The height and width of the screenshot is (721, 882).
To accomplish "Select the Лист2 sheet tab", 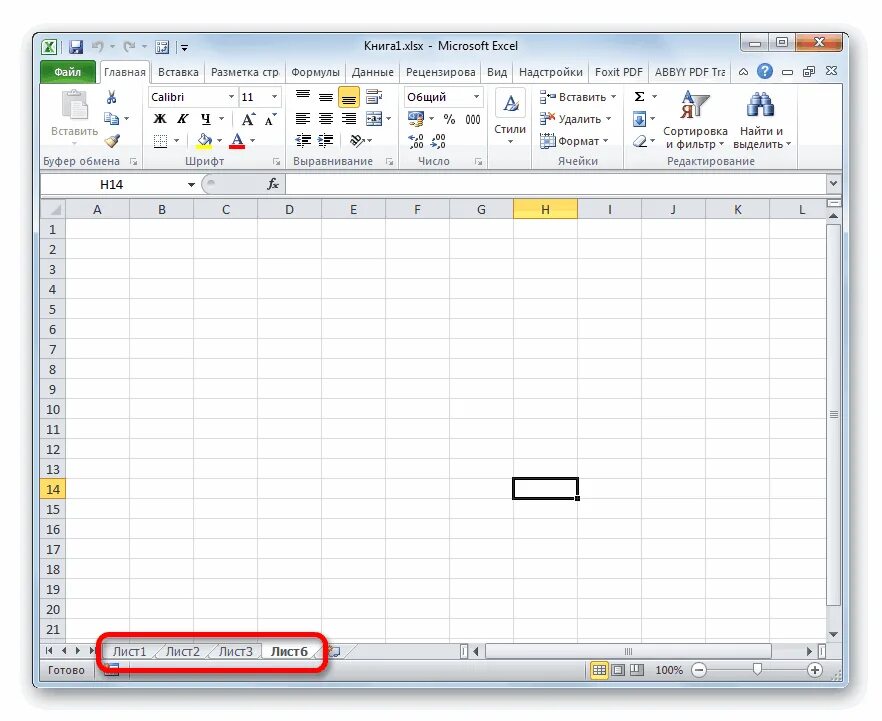I will pyautogui.click(x=182, y=651).
